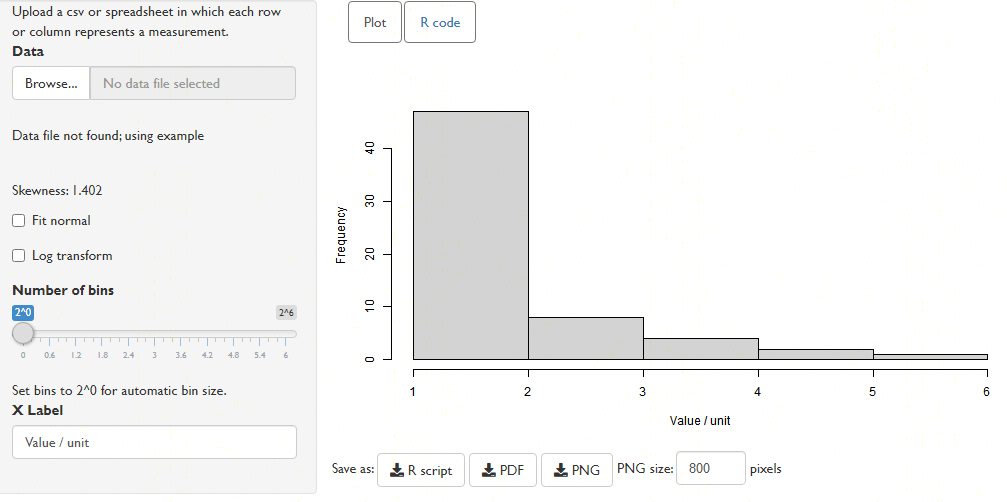Viewport: 1007px width, 502px height.
Task: Tick the Log transform checkbox
Action: (x=19, y=256)
